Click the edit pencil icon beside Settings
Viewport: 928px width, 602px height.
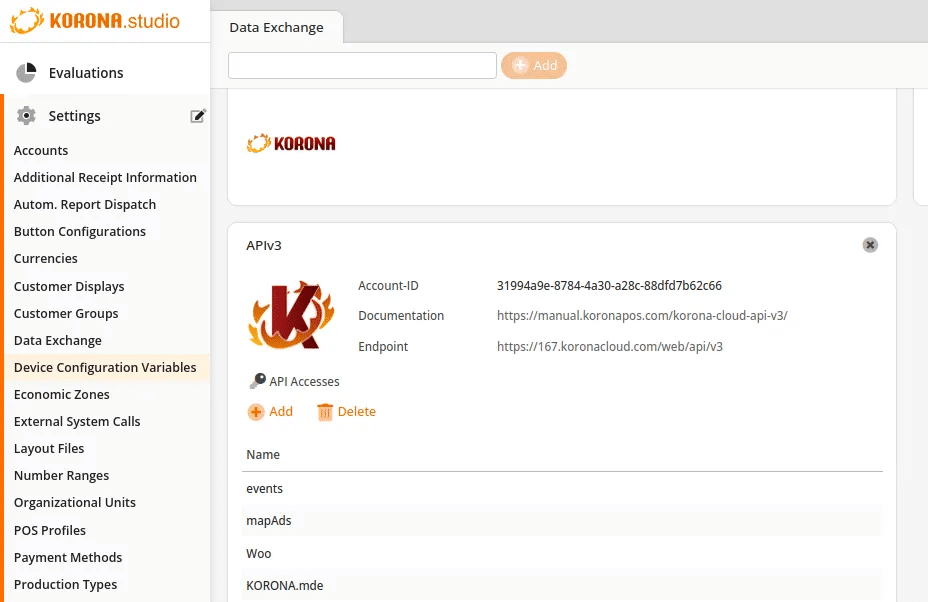point(198,116)
